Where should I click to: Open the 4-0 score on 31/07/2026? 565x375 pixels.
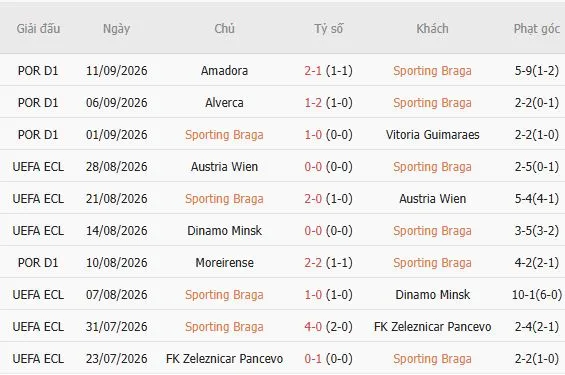click(313, 327)
